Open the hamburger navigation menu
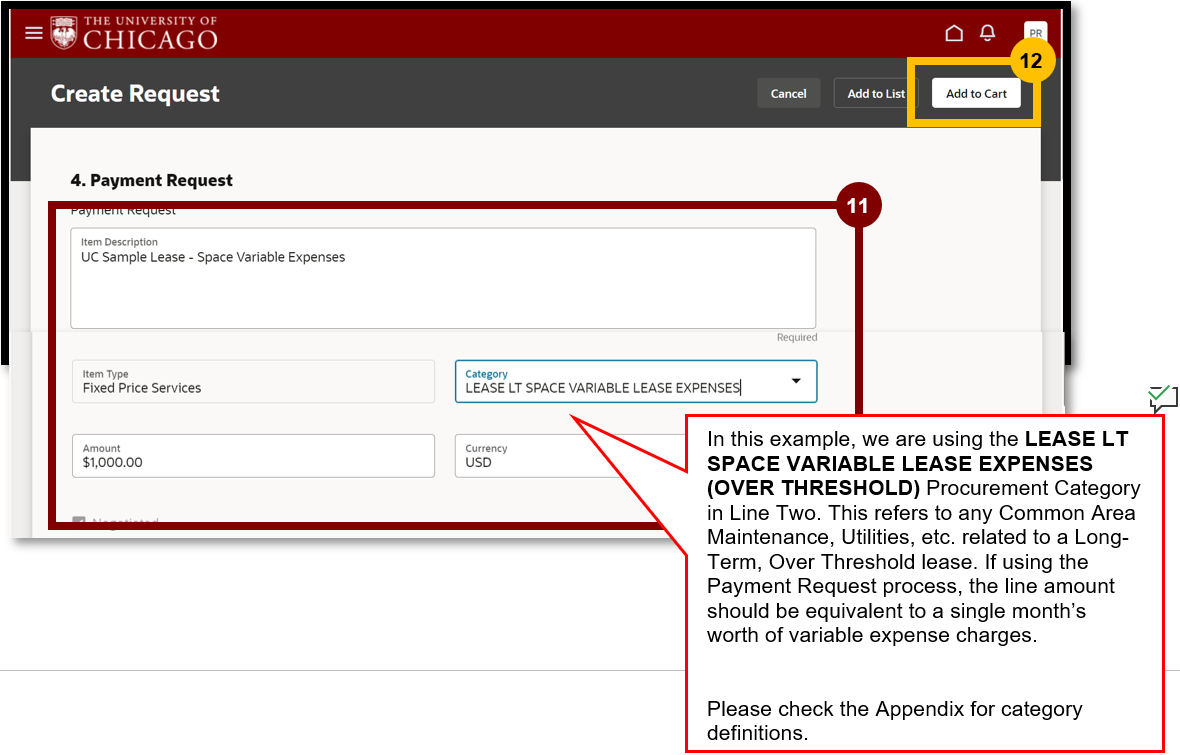The image size is (1180, 755). click(34, 33)
